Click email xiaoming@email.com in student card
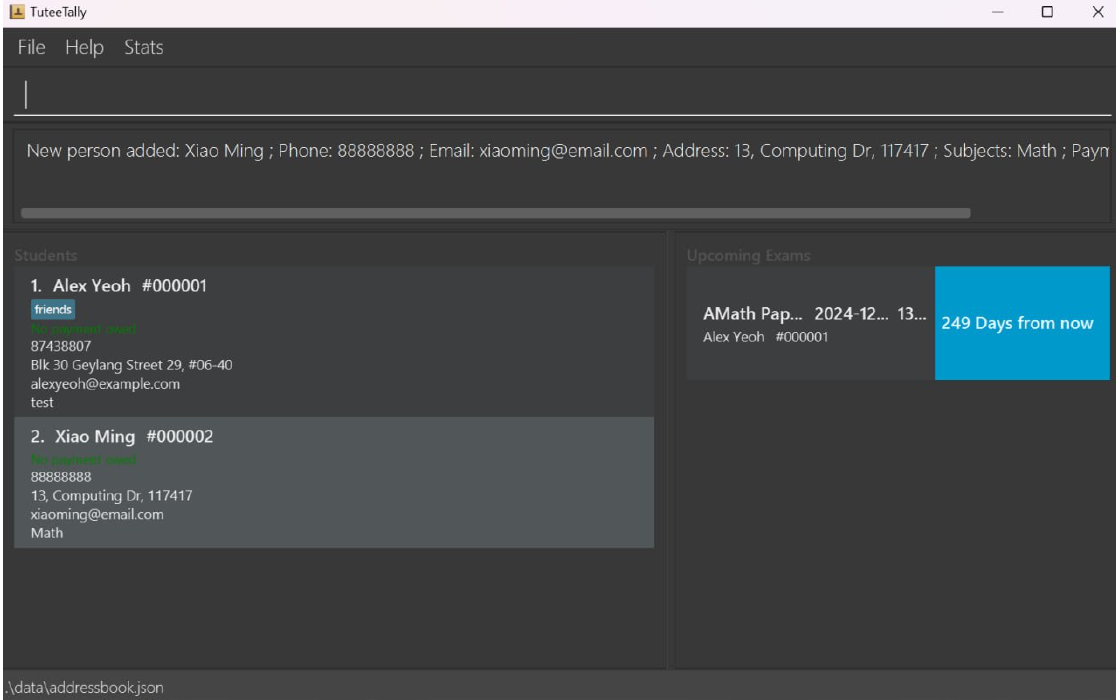1116x700 pixels. [97, 514]
